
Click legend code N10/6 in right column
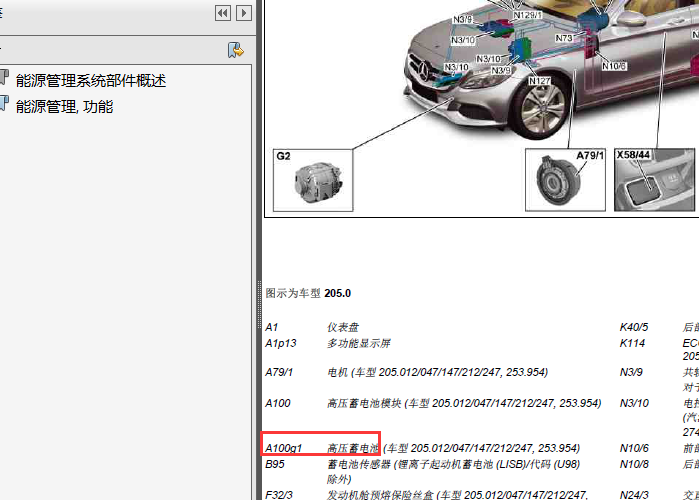click(x=634, y=448)
